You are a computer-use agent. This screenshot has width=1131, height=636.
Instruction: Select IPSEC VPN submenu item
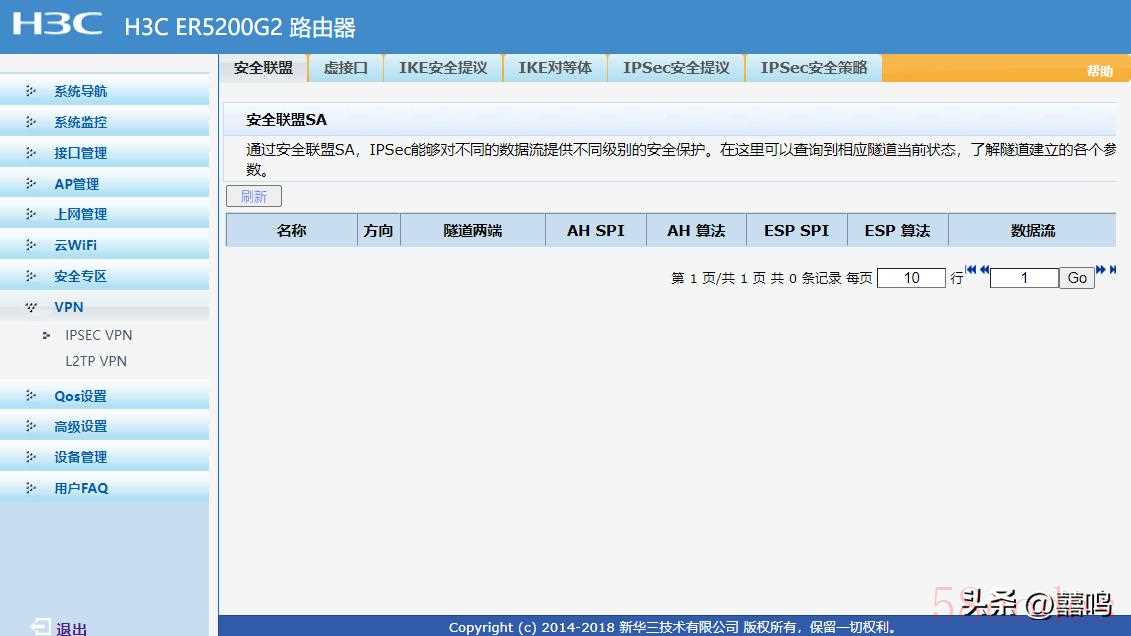click(99, 335)
